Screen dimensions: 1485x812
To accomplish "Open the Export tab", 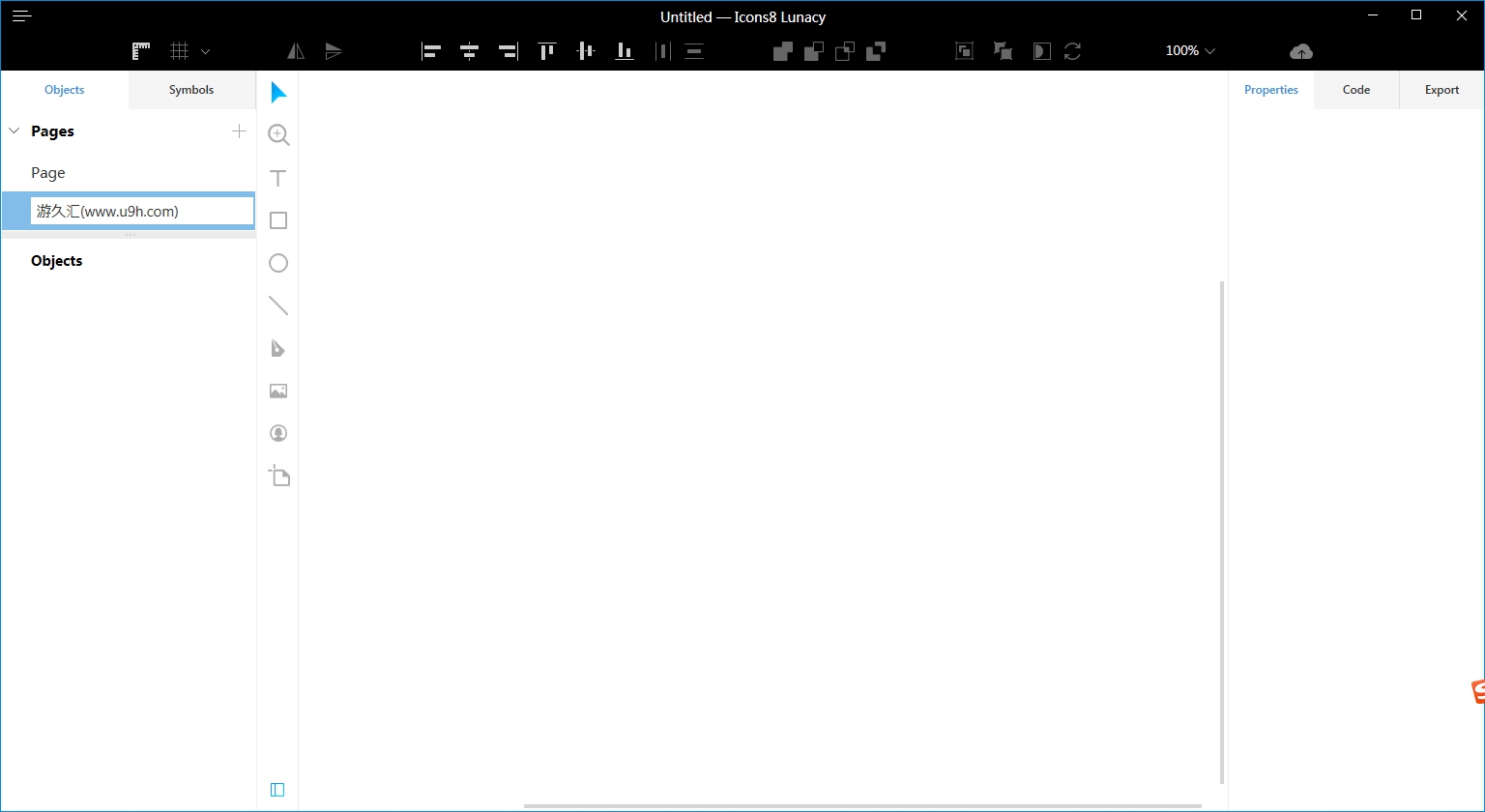I will pyautogui.click(x=1441, y=90).
